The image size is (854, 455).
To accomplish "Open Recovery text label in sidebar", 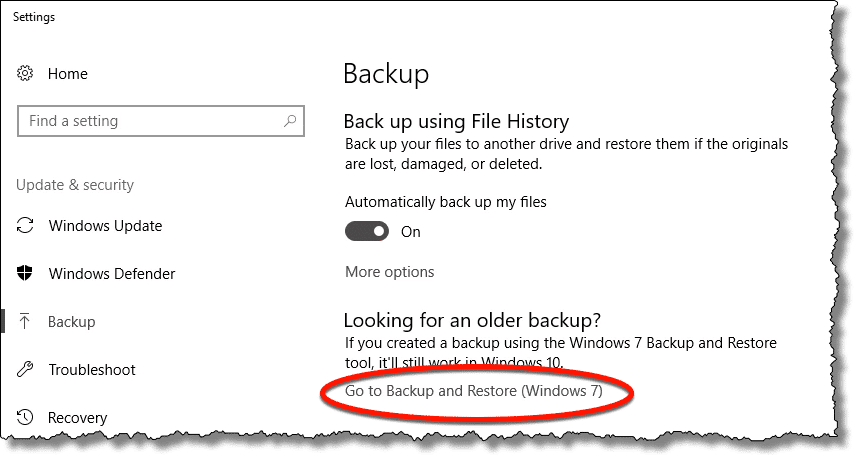I will coord(77,417).
